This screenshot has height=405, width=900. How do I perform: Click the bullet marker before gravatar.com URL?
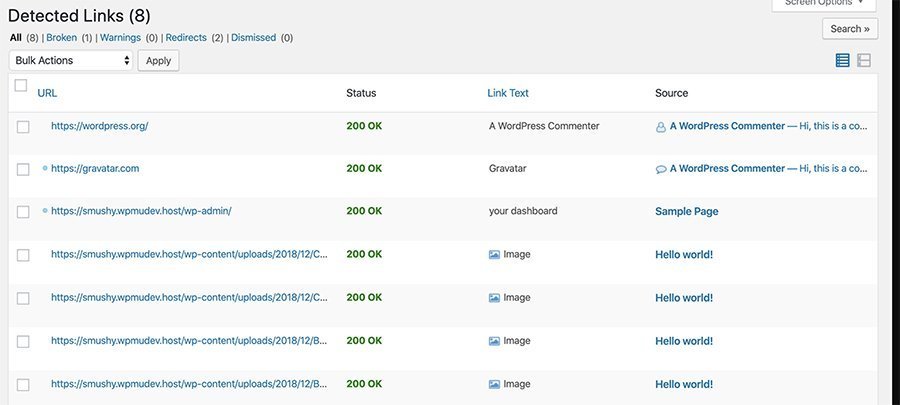(x=45, y=168)
